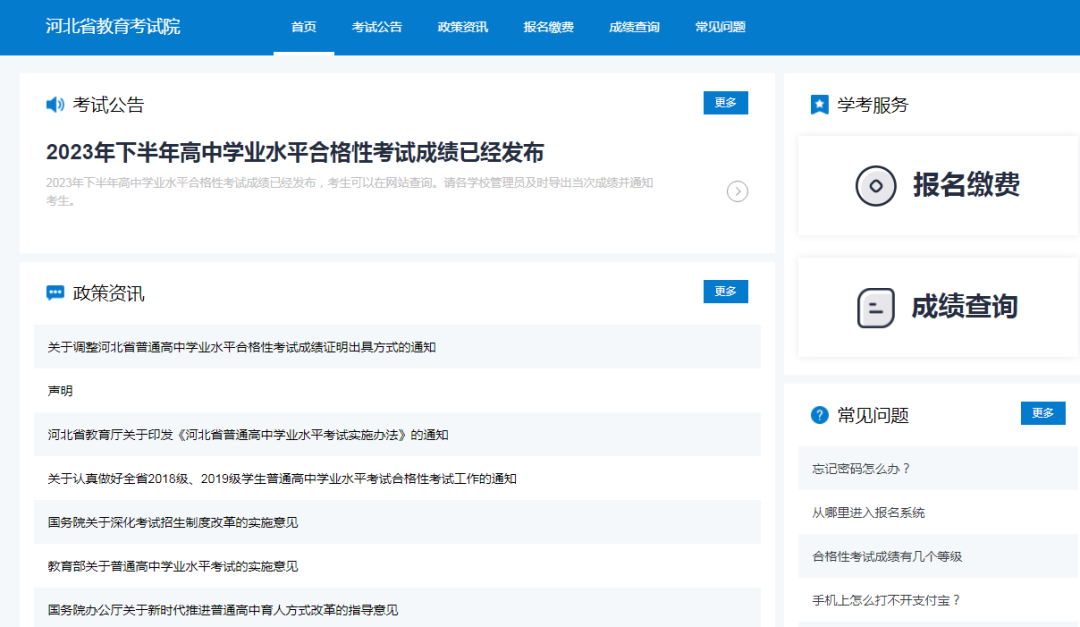Expand more items via 考试公告 更多
The height and width of the screenshot is (627, 1080).
coord(725,103)
